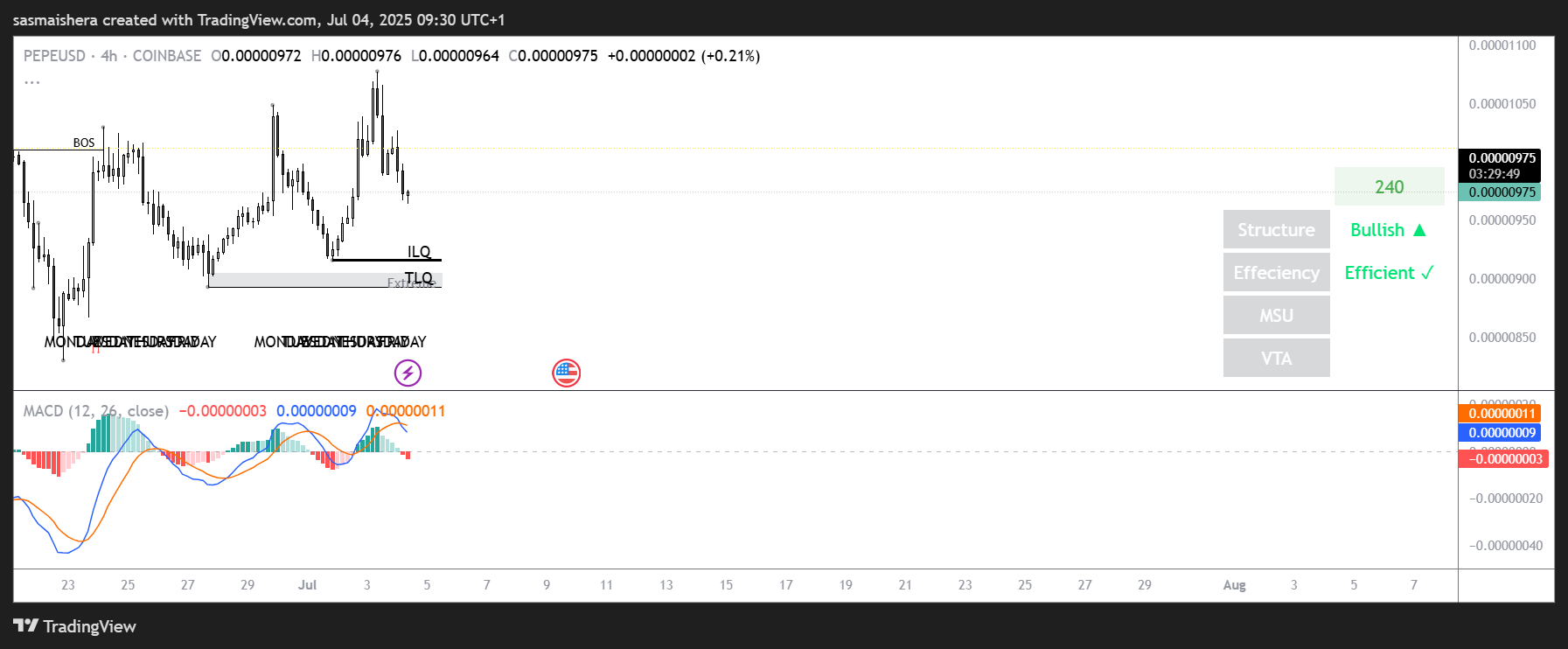Click the BOS label on chart

(84, 143)
